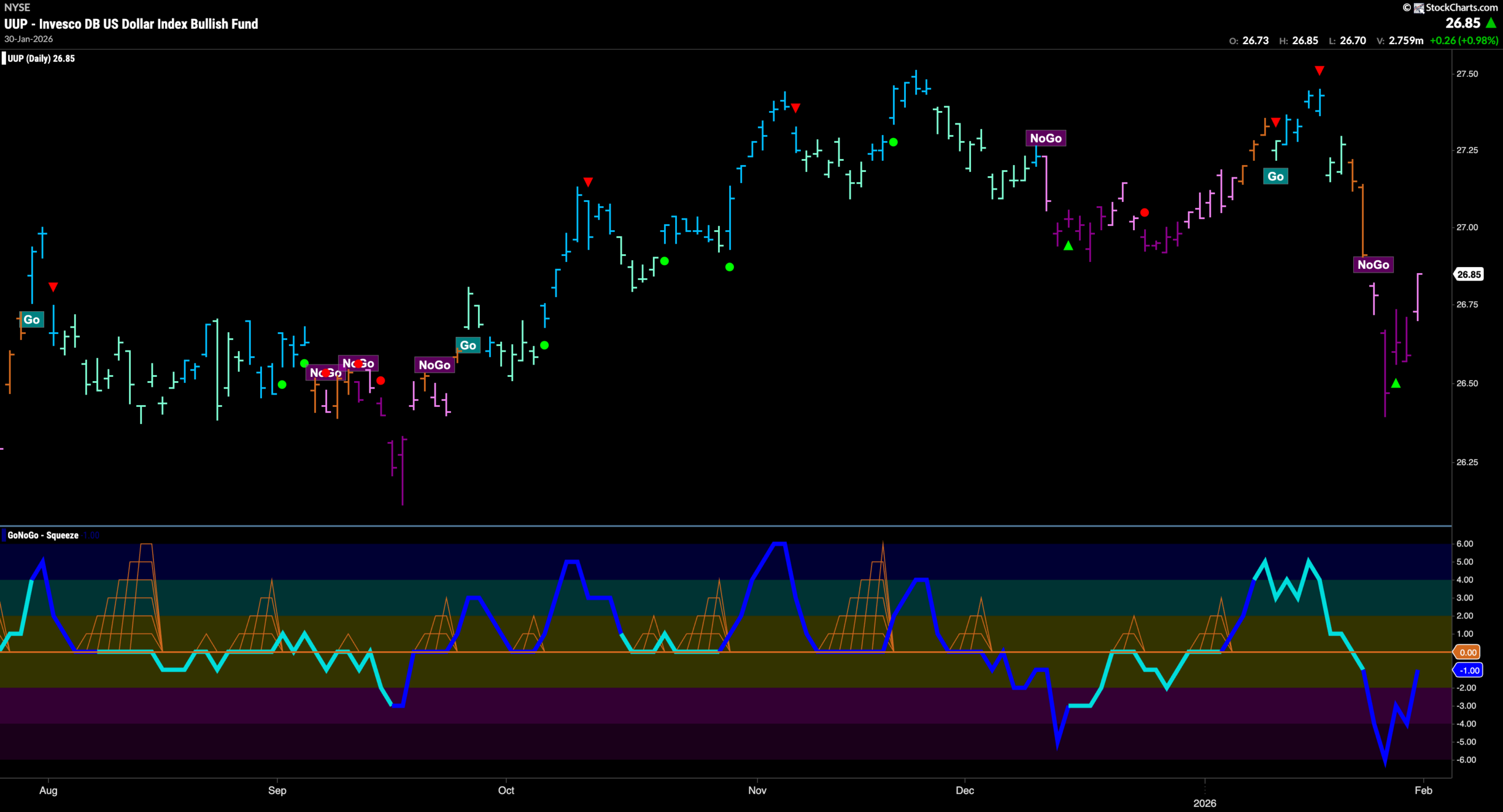Click the NoGo label in early December

[x=1046, y=139]
